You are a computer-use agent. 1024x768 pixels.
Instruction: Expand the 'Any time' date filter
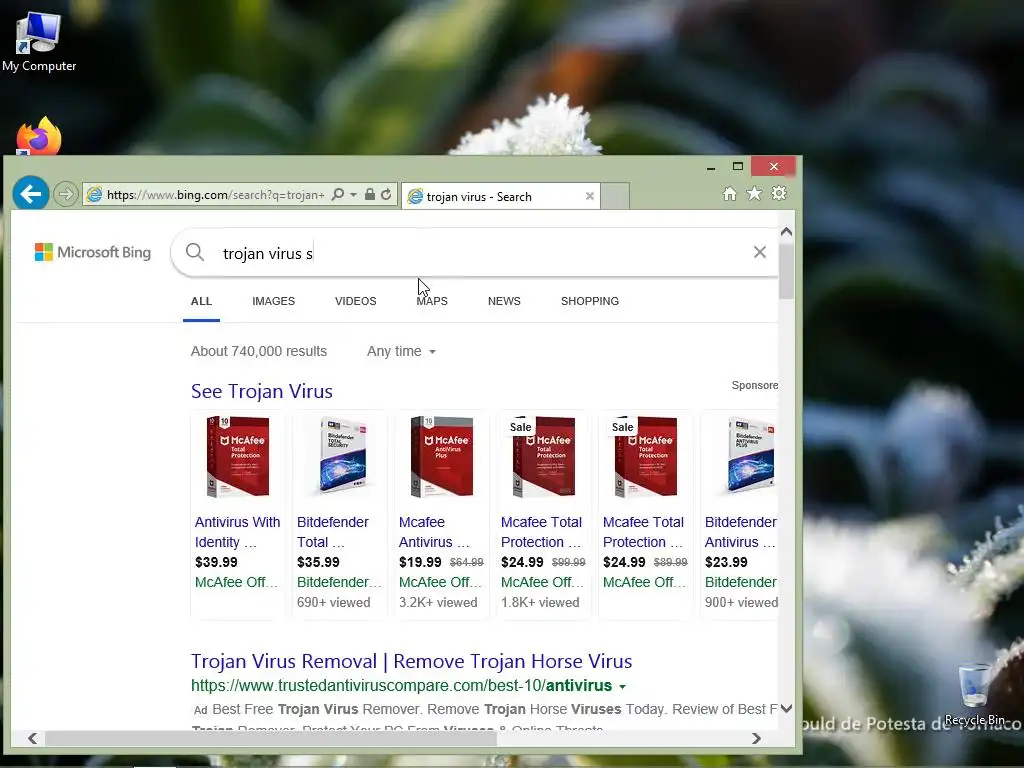click(x=401, y=351)
